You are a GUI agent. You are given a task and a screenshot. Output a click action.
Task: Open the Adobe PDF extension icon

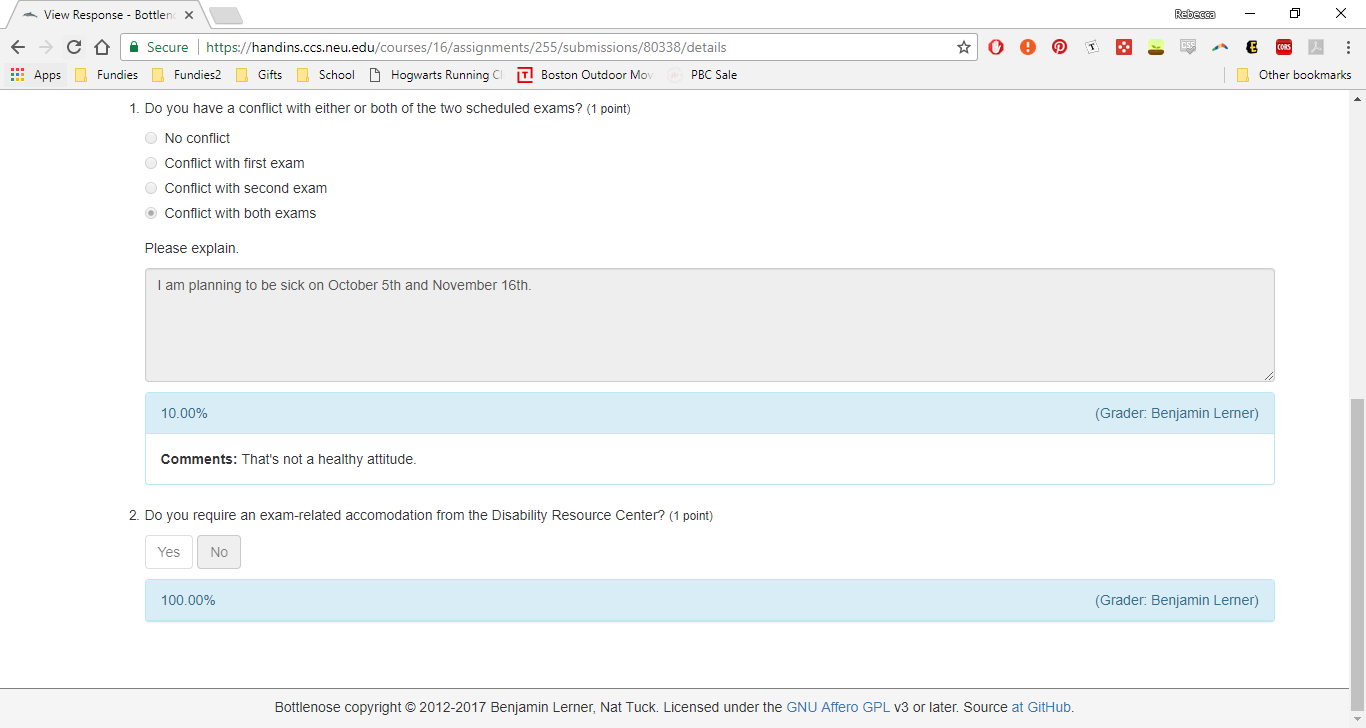pos(1316,47)
